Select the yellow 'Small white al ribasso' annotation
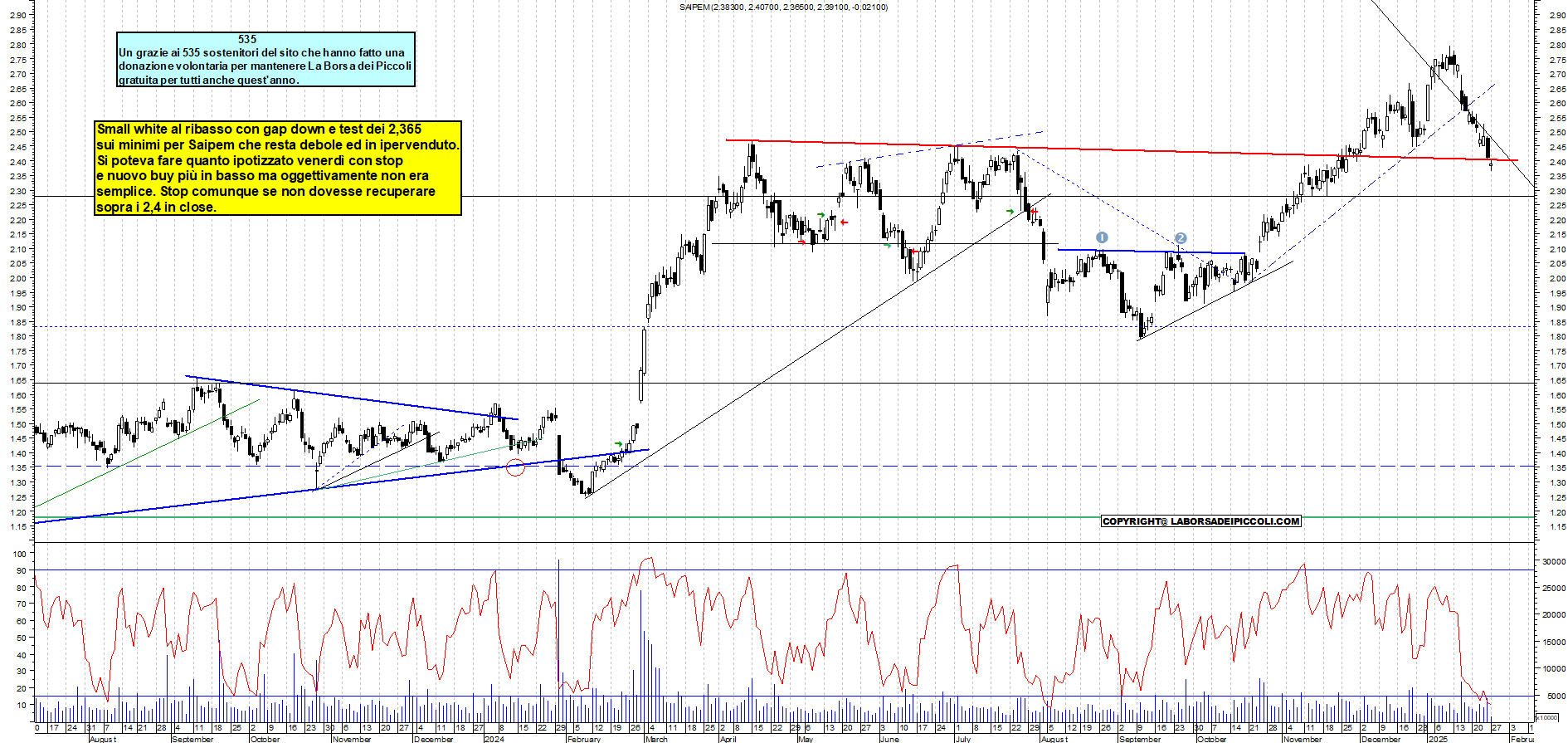The image size is (1568, 743). [278, 168]
